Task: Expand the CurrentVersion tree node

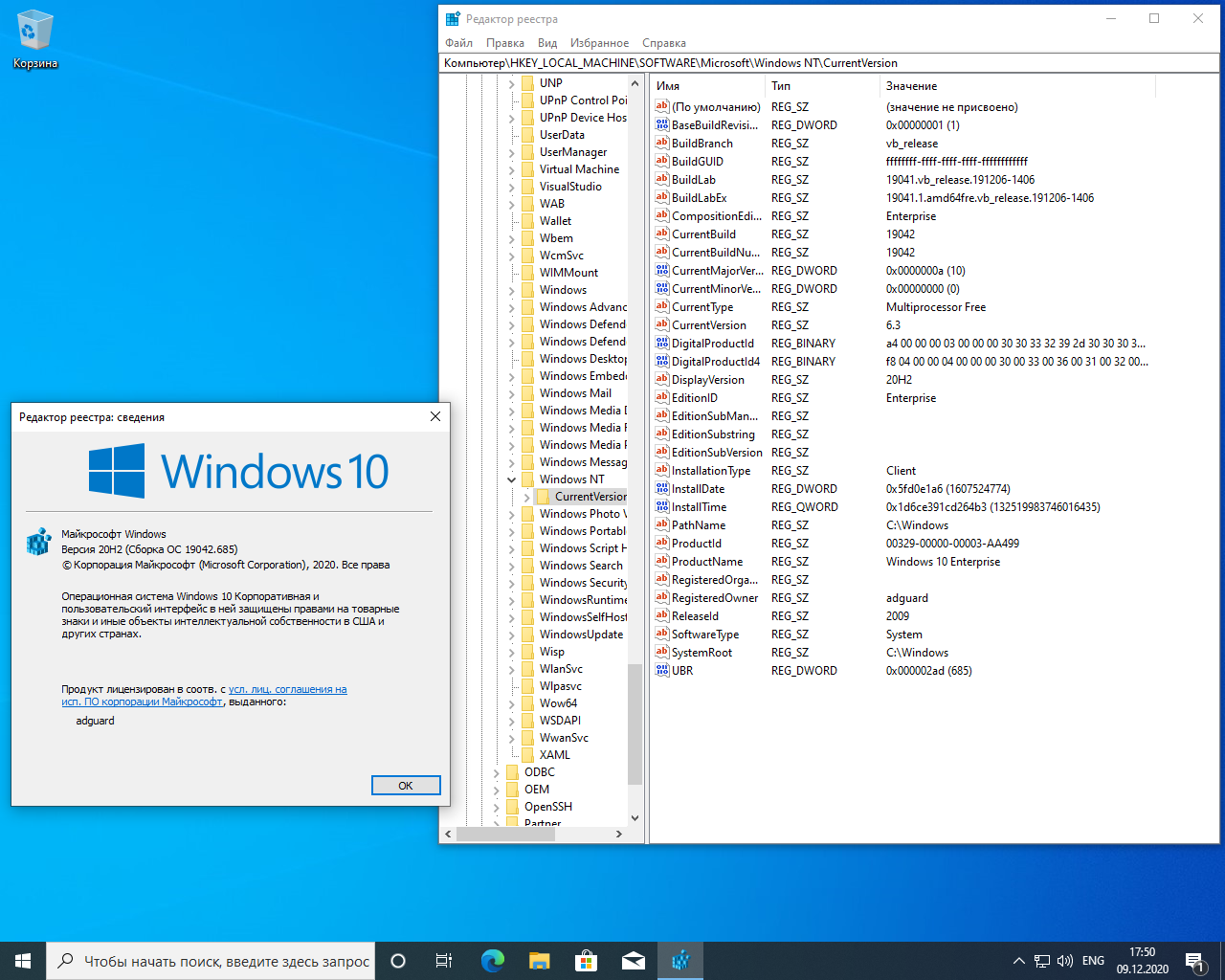Action: click(x=526, y=497)
